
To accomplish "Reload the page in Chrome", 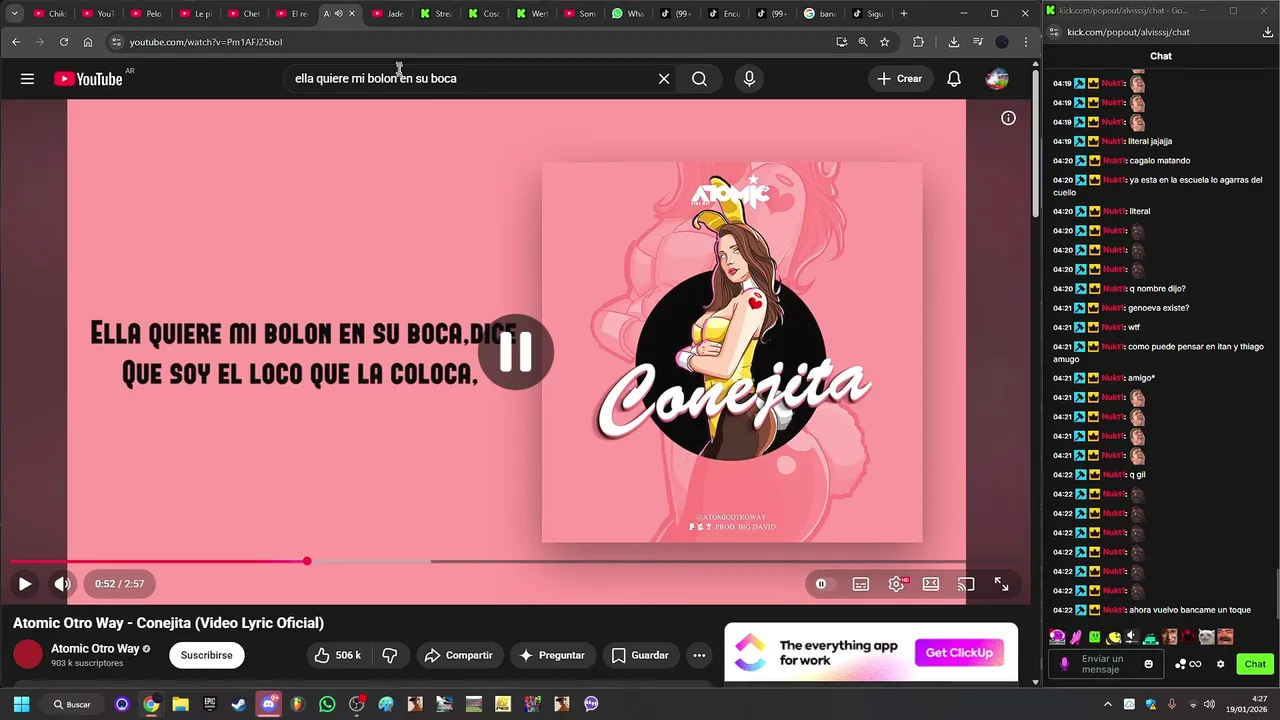I will [x=64, y=42].
